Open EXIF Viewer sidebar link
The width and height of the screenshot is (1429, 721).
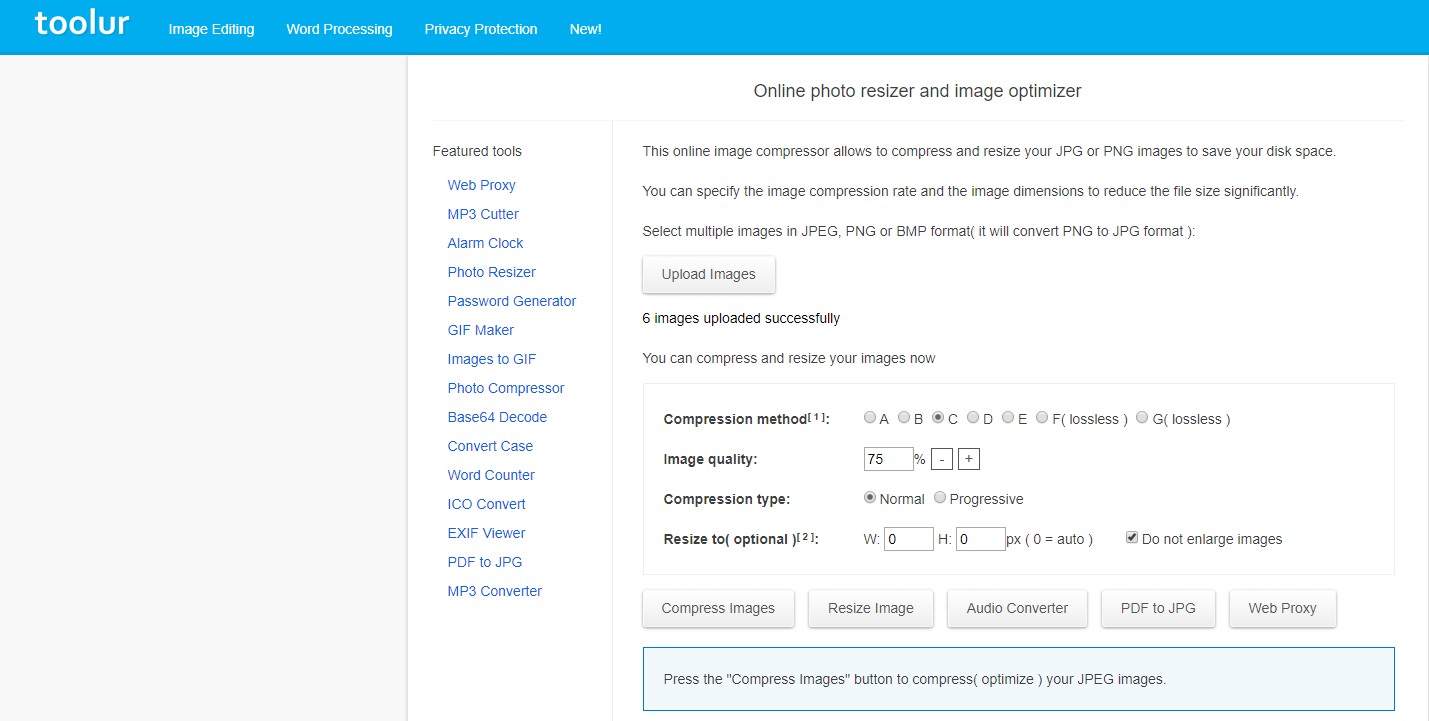coord(486,533)
